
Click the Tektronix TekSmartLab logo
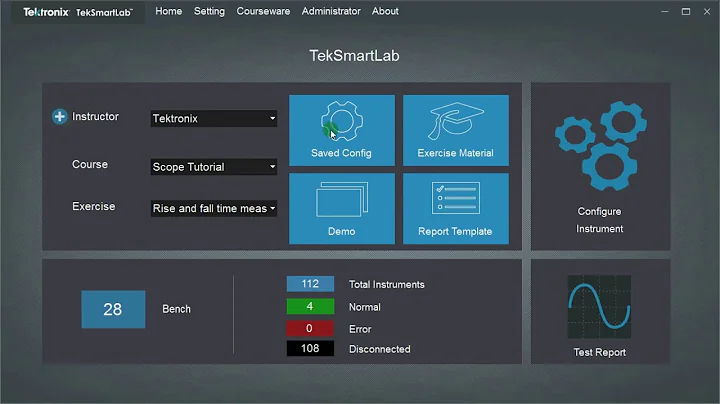coord(78,12)
